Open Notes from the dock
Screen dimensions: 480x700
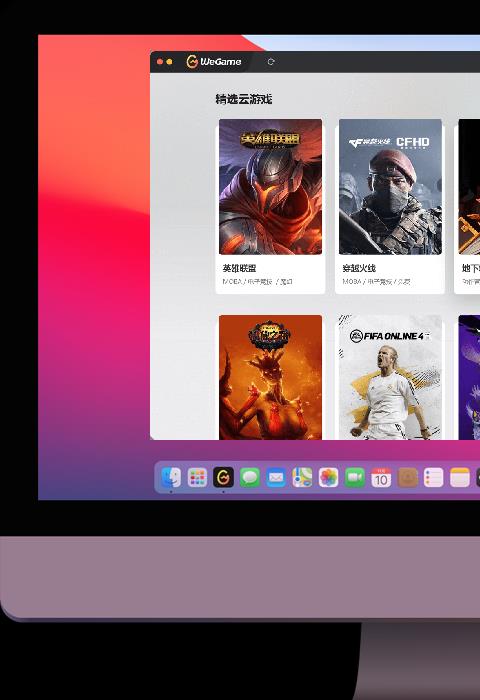tap(460, 477)
